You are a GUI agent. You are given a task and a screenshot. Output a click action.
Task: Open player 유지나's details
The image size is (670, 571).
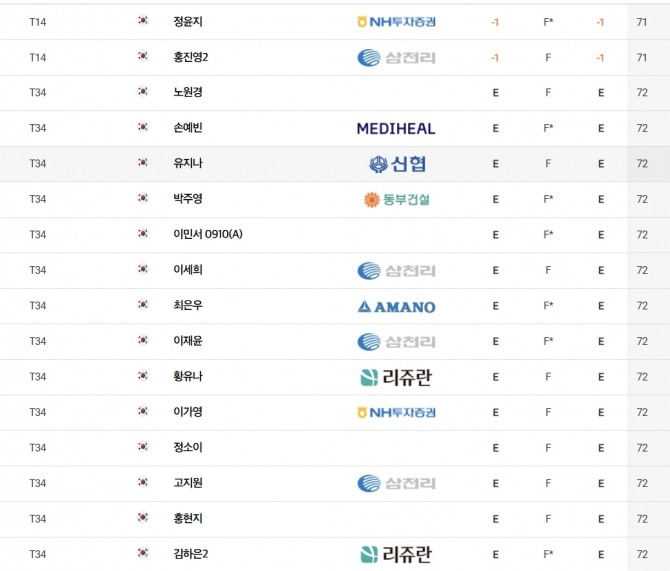tap(187, 164)
